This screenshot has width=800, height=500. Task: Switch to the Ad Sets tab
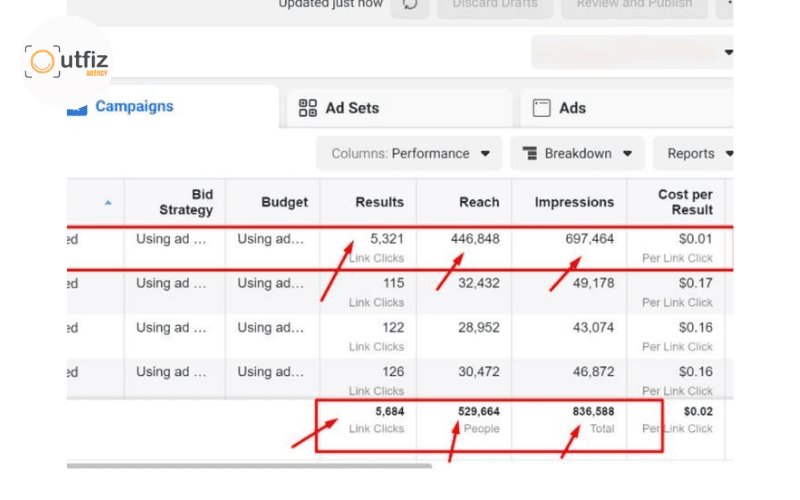tap(399, 108)
